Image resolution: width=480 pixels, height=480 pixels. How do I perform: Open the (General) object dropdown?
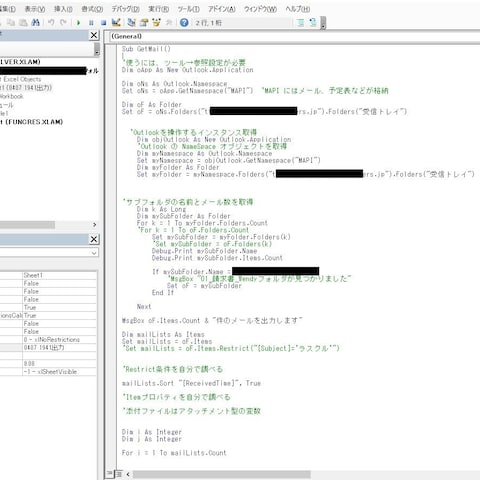click(293, 36)
